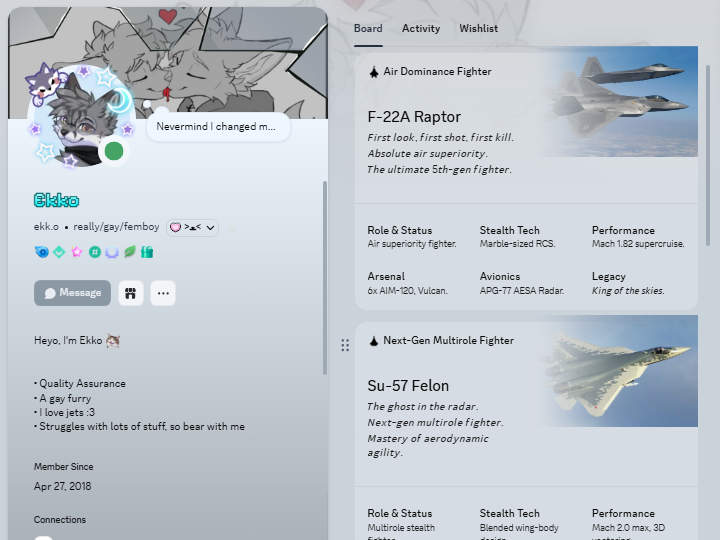Click the lavender laurel wreath badge
The width and height of the screenshot is (720, 540).
point(112,252)
